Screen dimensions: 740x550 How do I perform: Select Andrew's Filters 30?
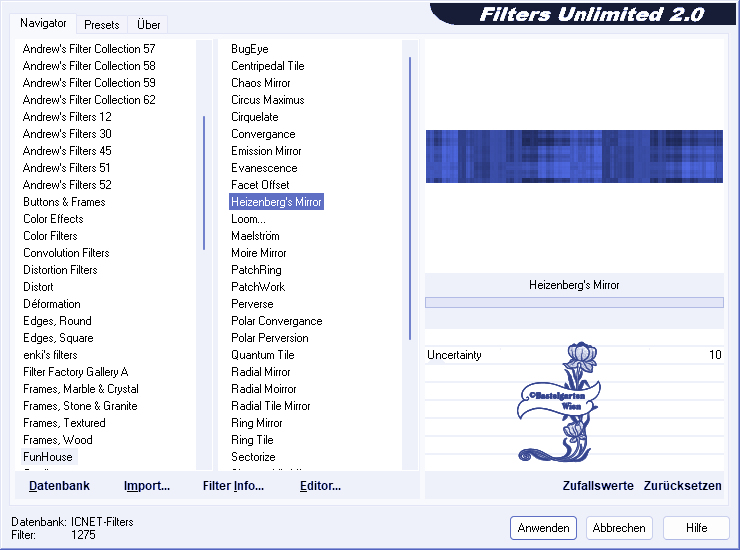click(67, 134)
